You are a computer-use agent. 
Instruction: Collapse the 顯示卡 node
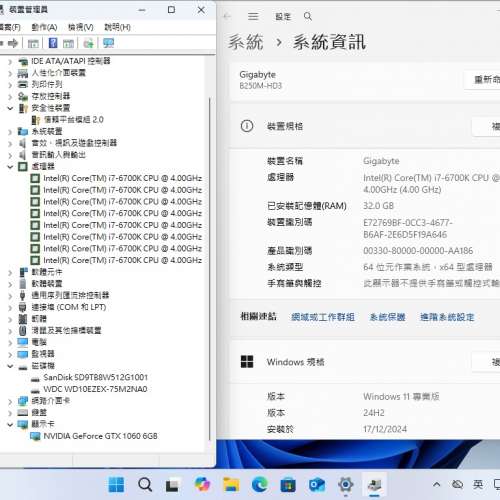click(10, 425)
